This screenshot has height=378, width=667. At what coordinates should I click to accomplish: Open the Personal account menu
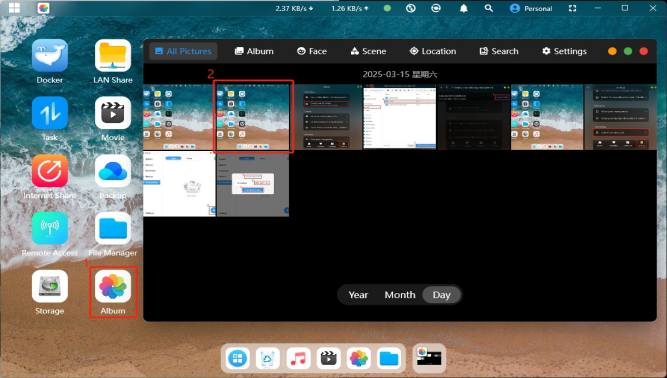(x=531, y=9)
